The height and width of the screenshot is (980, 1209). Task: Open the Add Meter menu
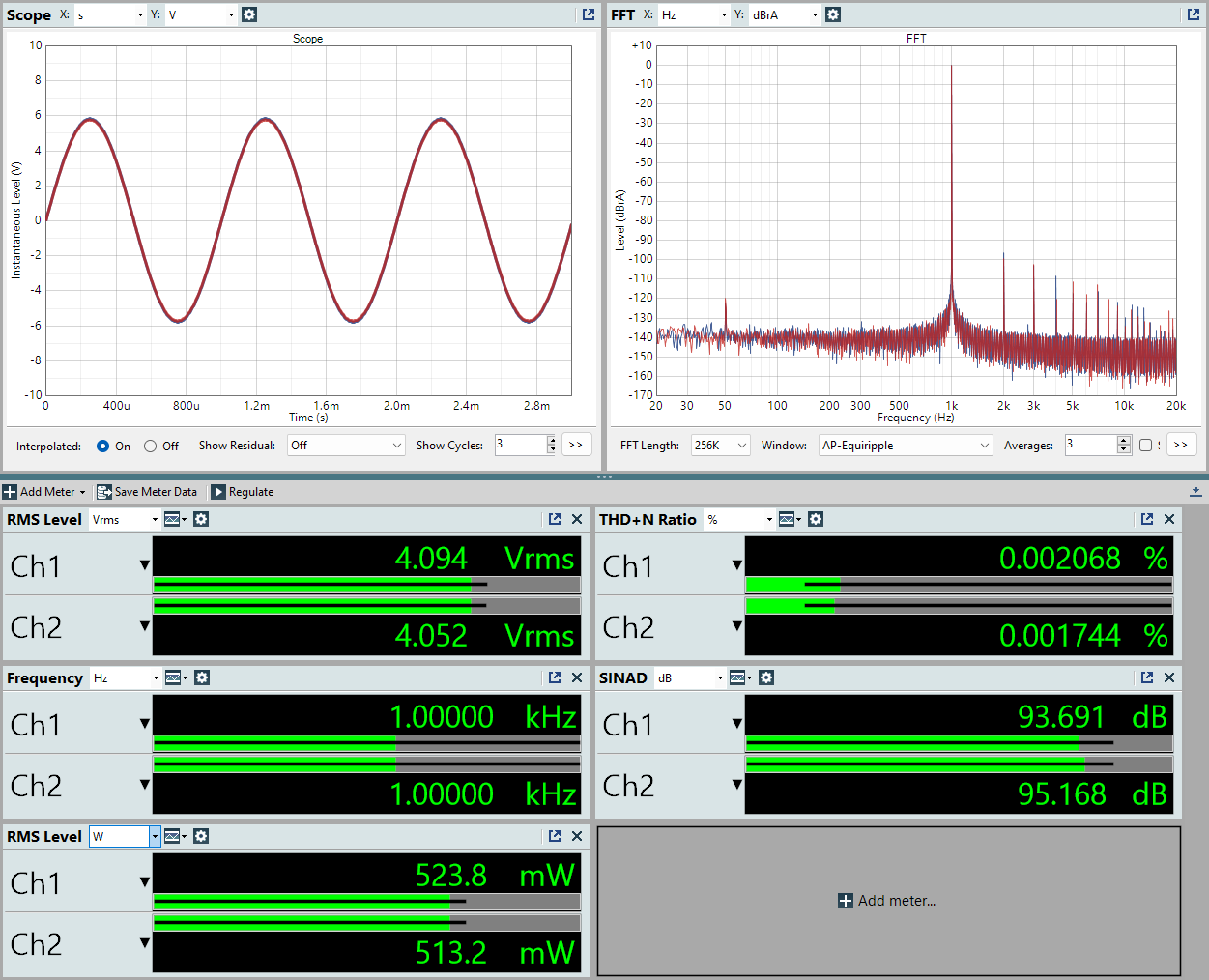pyautogui.click(x=44, y=492)
